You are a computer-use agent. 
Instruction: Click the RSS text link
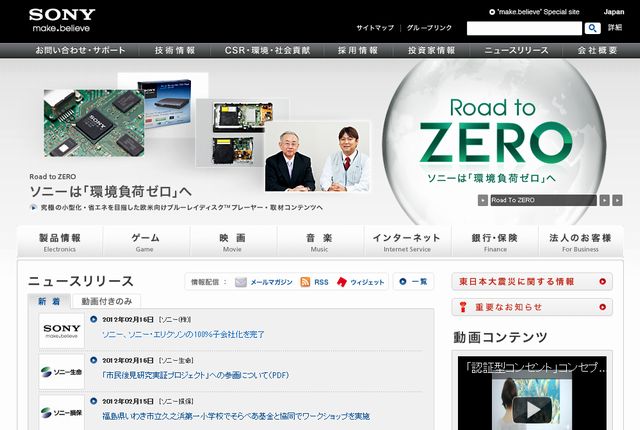321,282
